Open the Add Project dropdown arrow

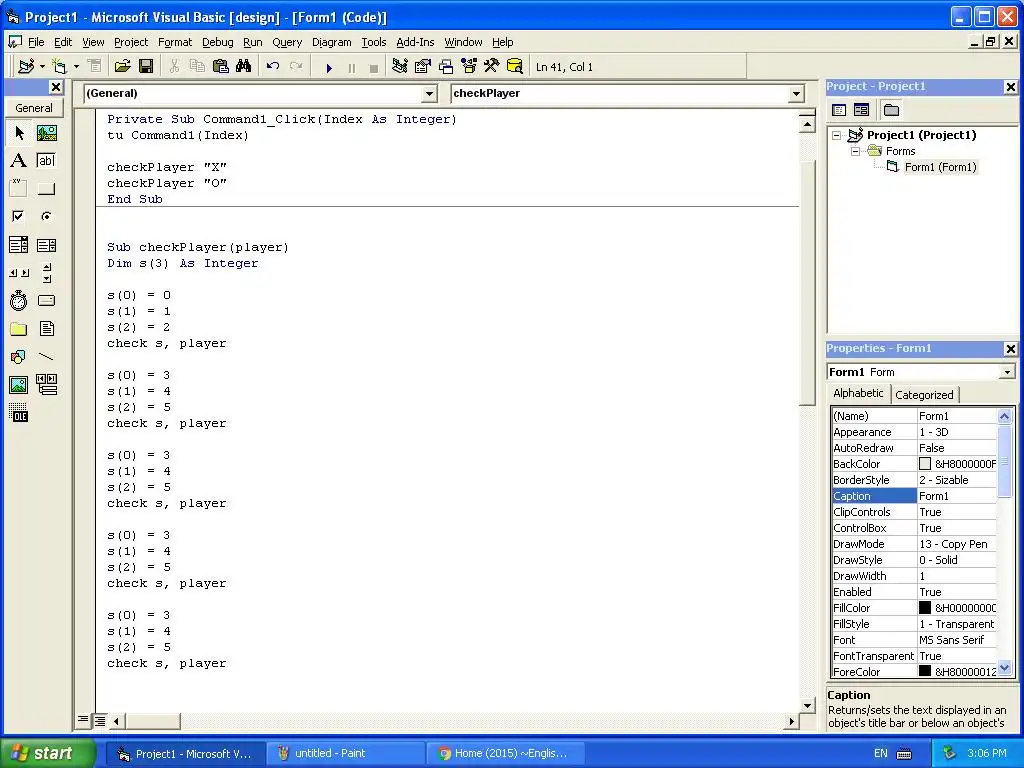tap(42, 67)
